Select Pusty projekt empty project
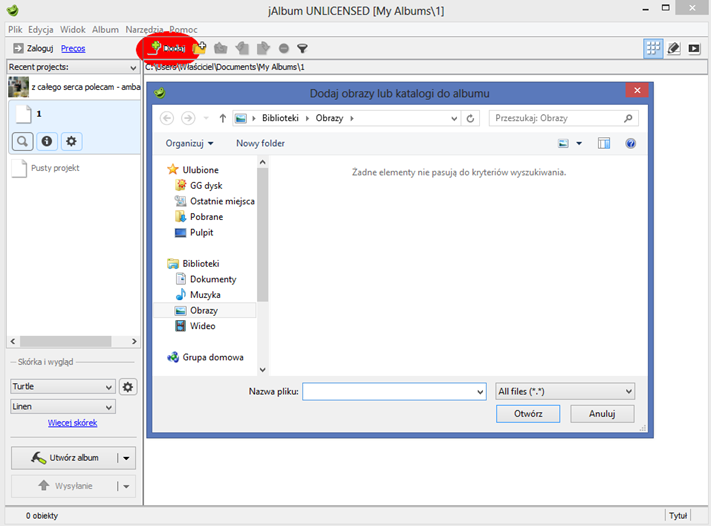 [45, 168]
